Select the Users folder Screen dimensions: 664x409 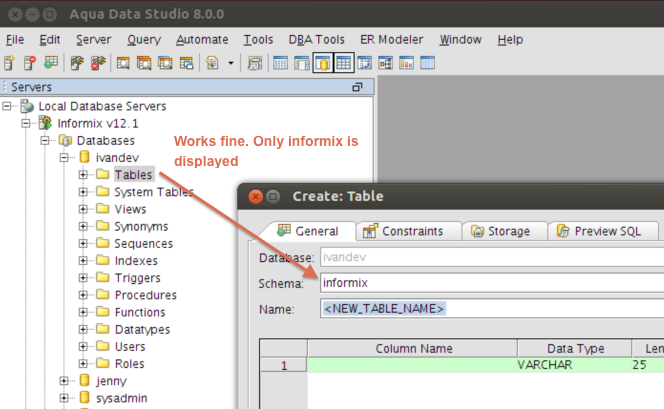coord(130,346)
